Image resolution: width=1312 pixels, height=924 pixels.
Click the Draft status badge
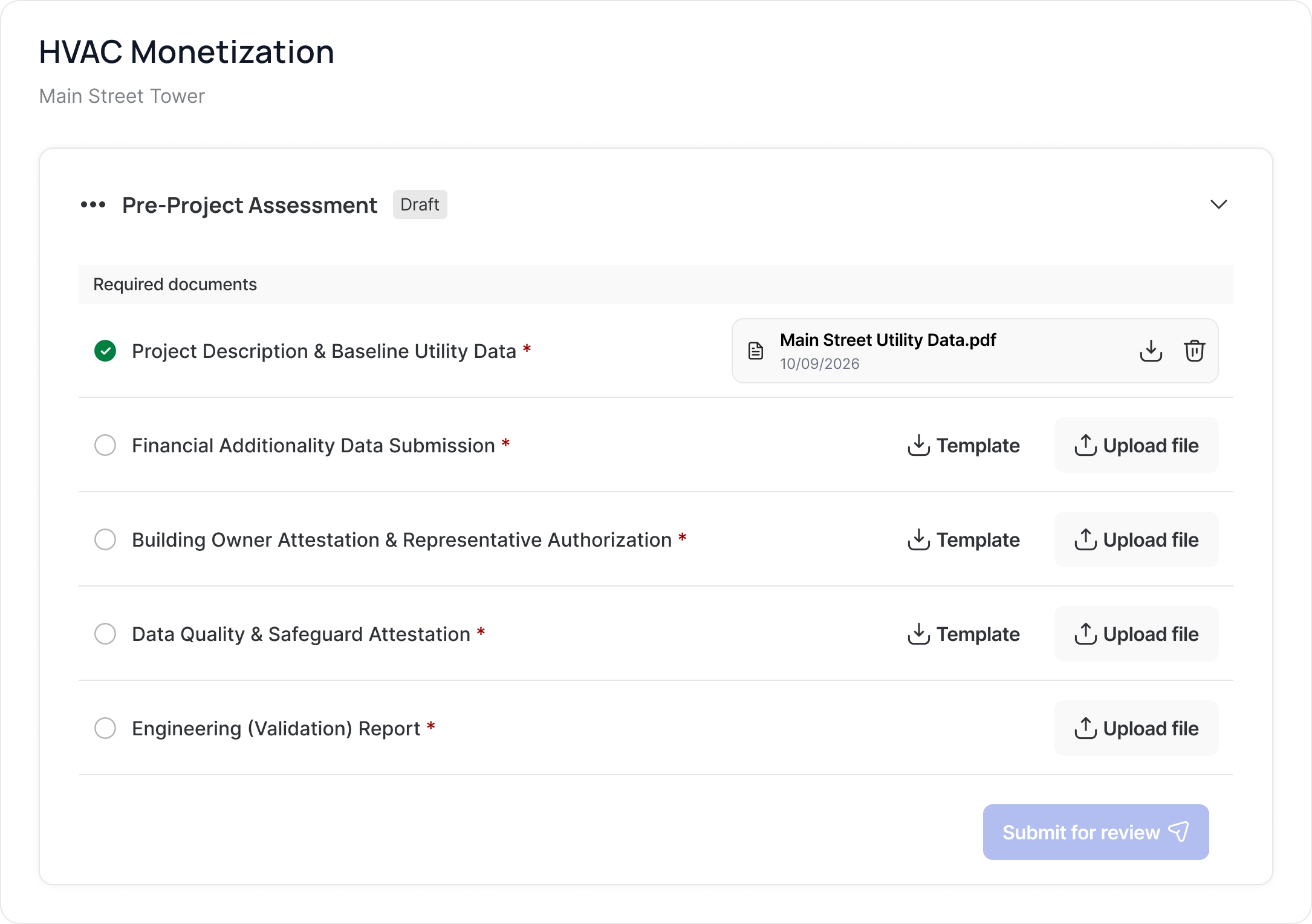420,204
